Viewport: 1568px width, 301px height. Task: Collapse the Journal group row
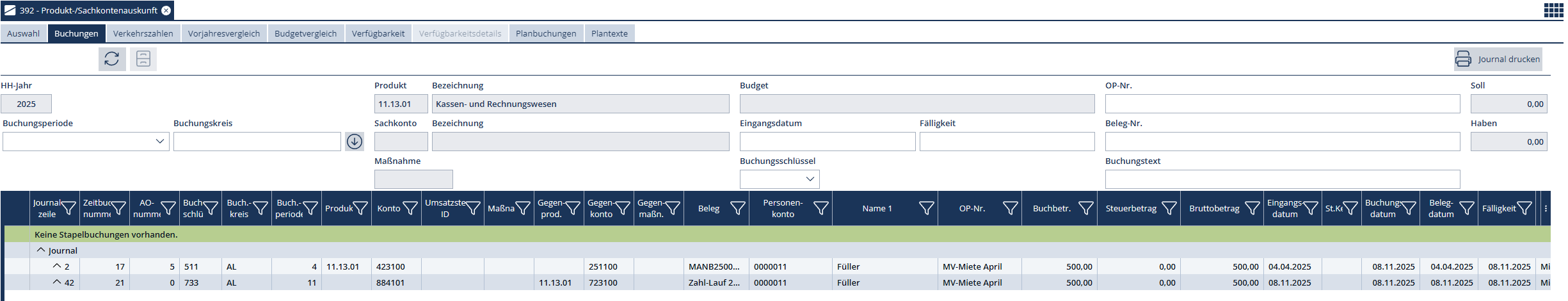41,250
